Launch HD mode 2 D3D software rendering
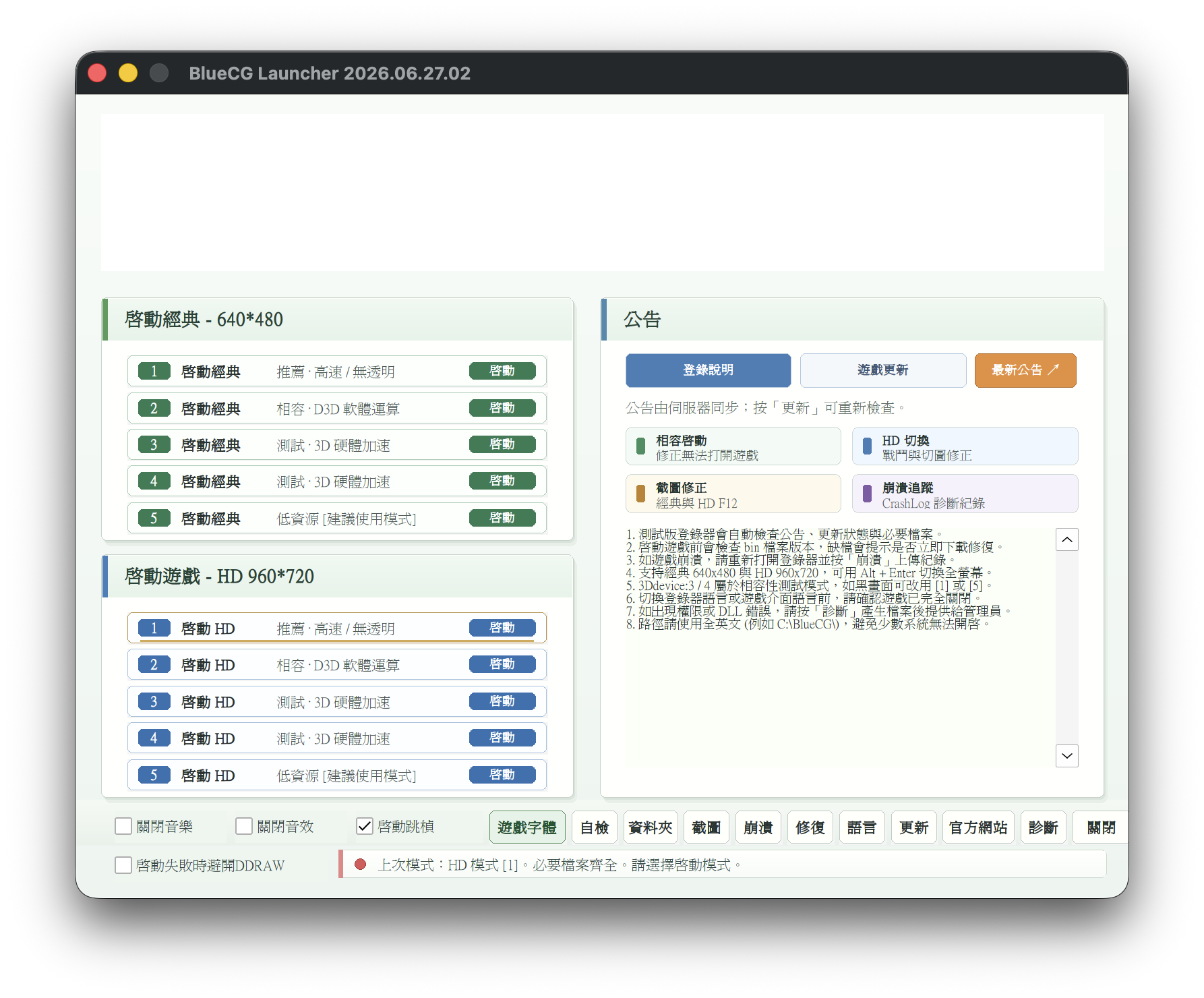1204x998 pixels. pyautogui.click(x=502, y=664)
